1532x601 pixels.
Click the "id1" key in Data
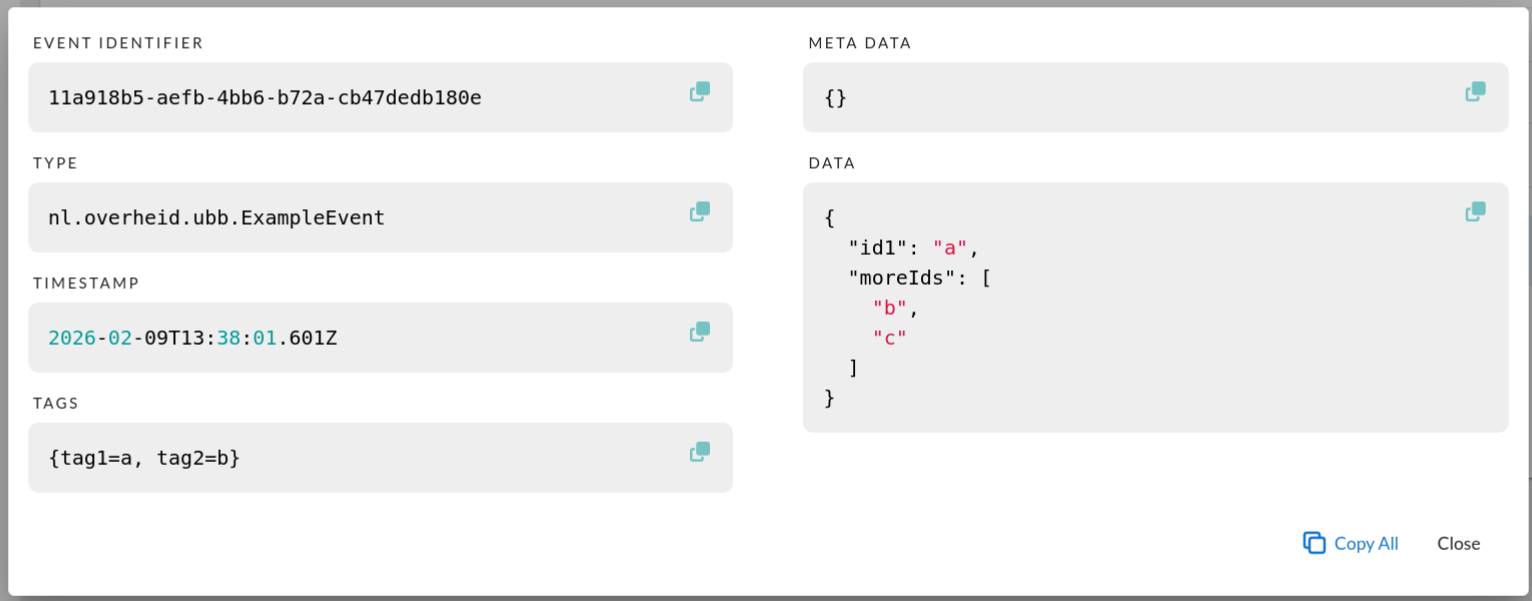tap(877, 248)
